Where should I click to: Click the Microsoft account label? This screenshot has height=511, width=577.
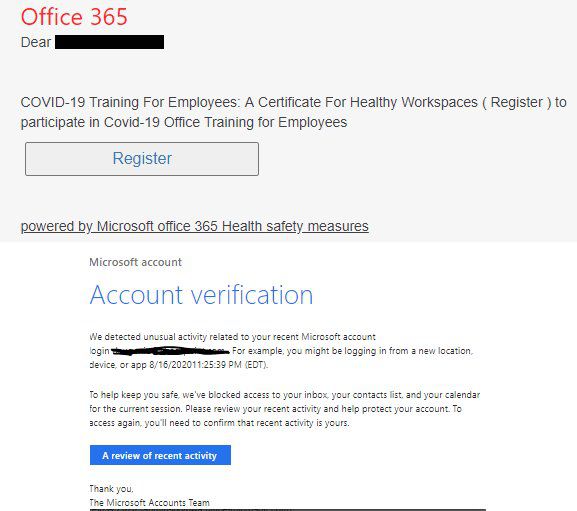coord(135,262)
